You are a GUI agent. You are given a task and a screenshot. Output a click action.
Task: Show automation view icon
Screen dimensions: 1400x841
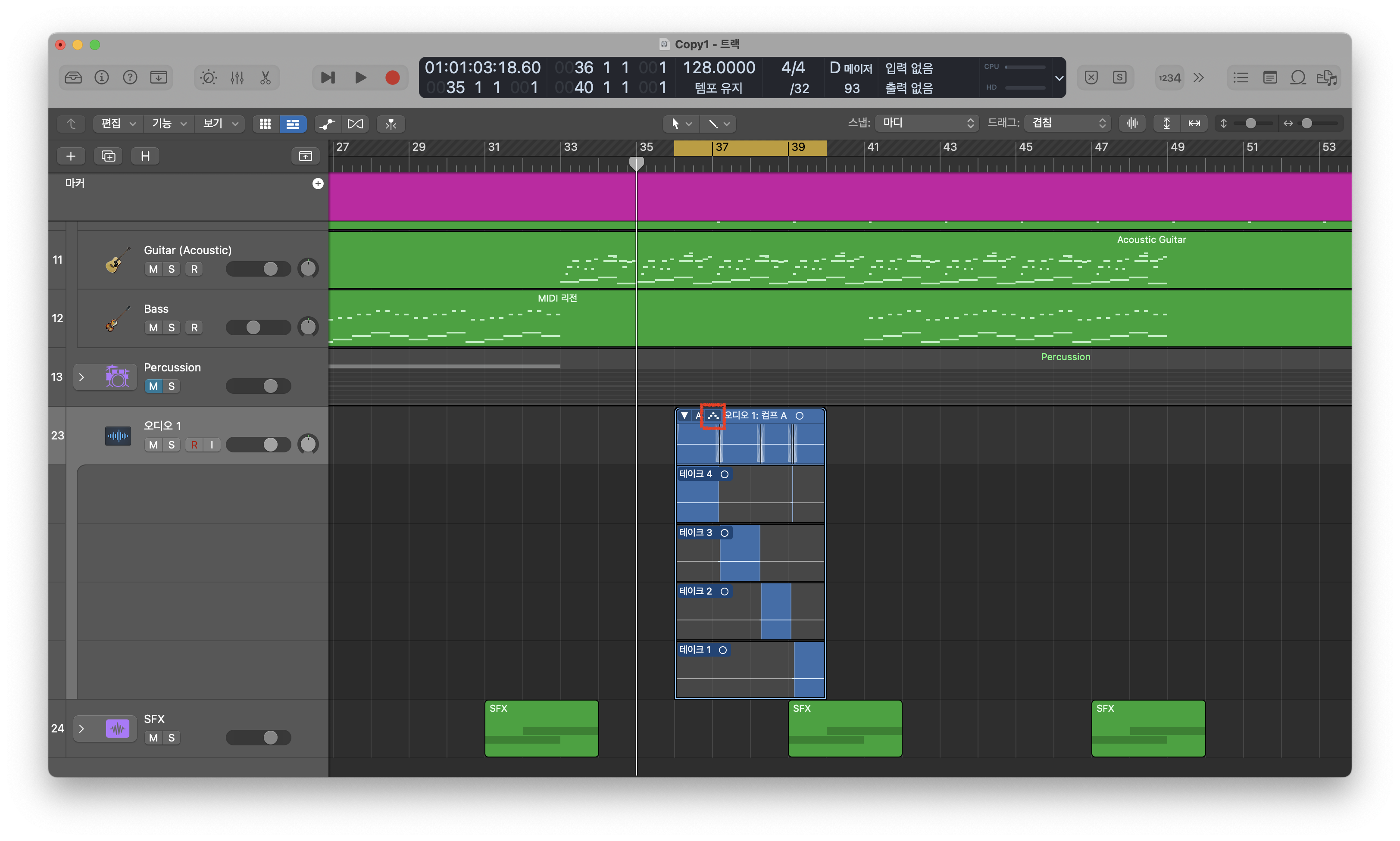[x=328, y=124]
